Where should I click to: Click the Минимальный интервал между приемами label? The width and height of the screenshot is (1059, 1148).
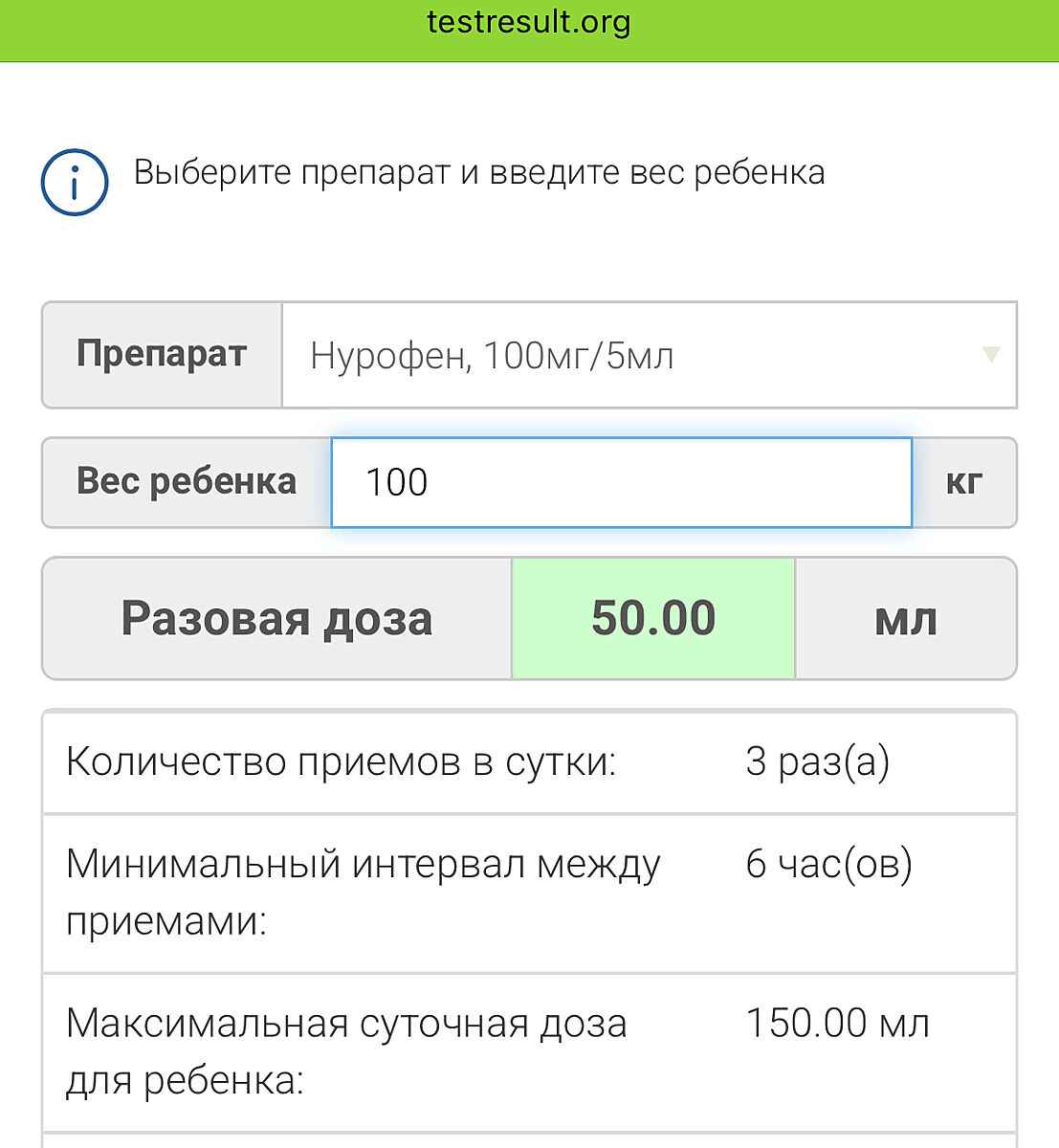point(363,893)
